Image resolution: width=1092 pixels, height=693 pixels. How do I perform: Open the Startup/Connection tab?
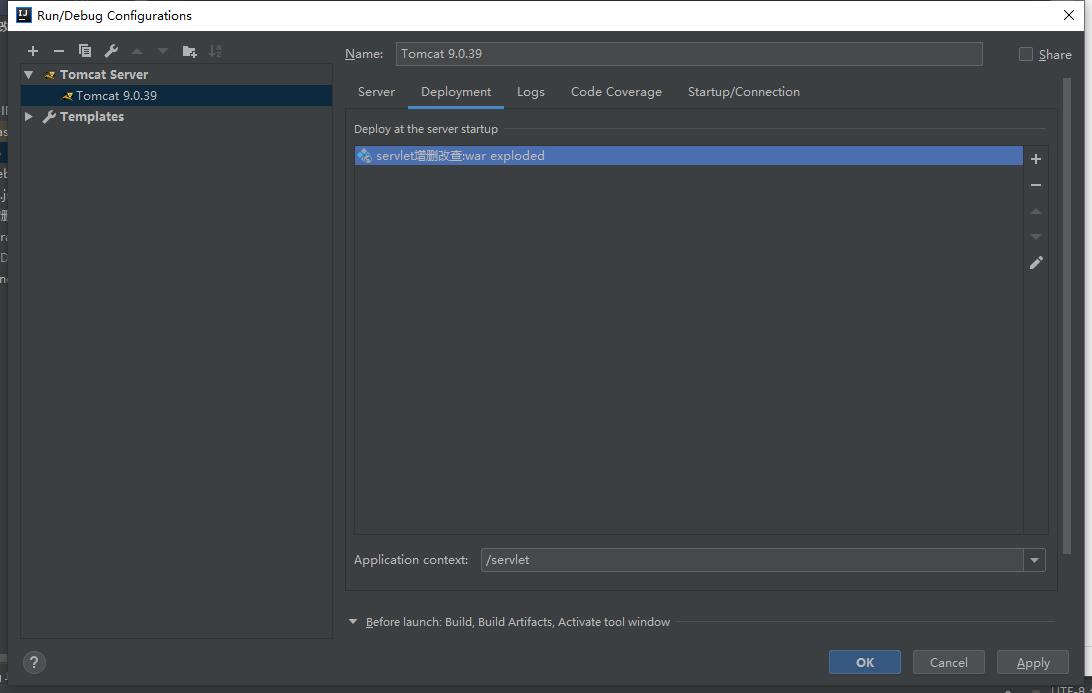[x=743, y=92]
